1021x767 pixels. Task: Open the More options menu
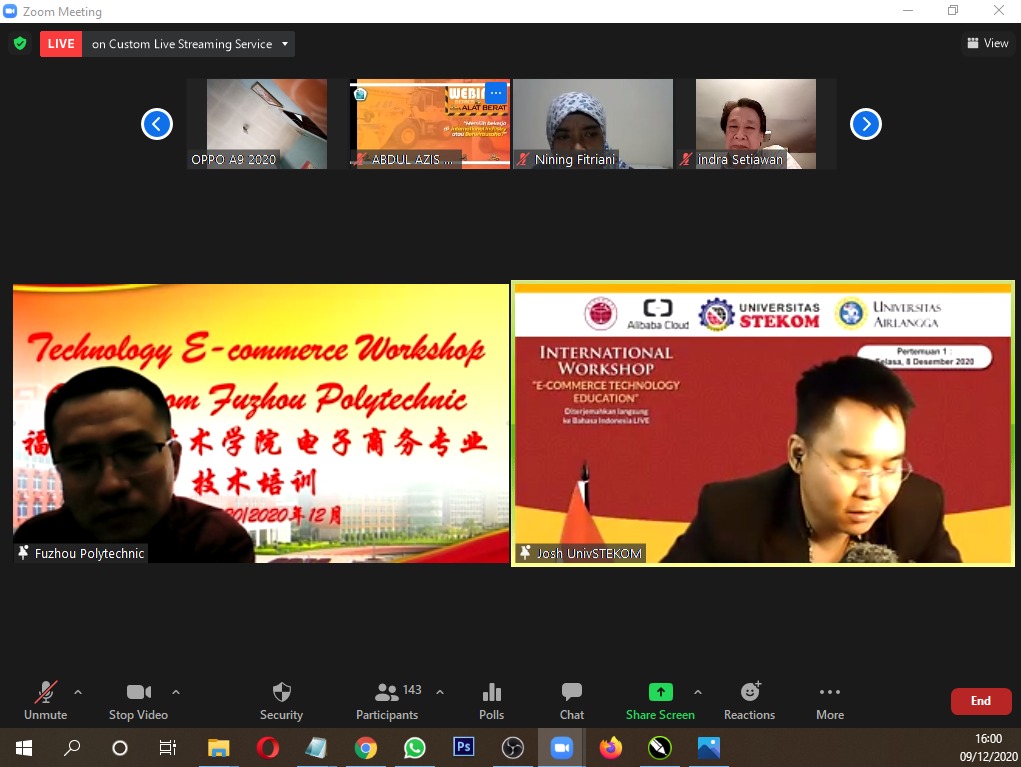pyautogui.click(x=830, y=701)
